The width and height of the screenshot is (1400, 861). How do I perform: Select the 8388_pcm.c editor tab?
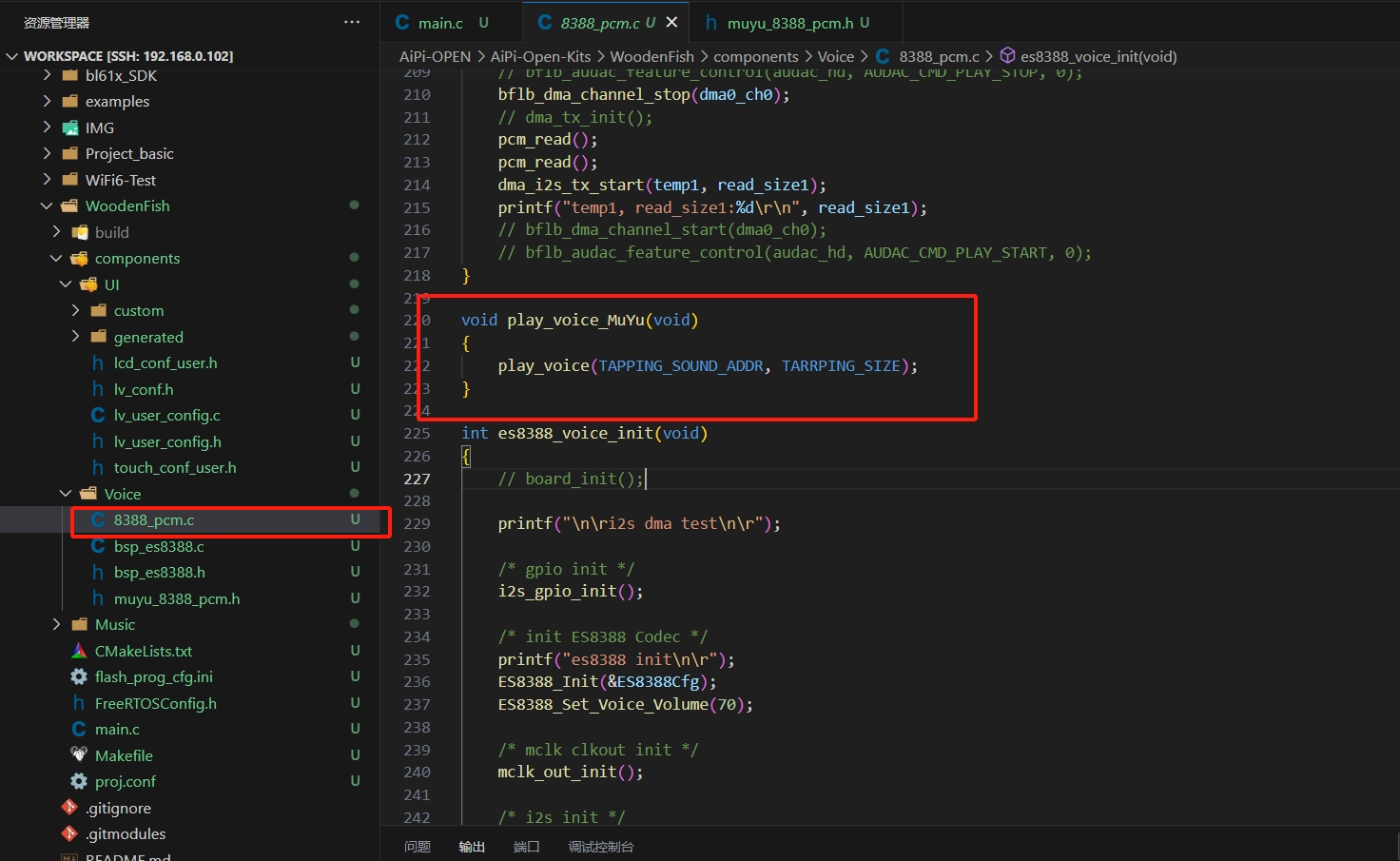[607, 22]
